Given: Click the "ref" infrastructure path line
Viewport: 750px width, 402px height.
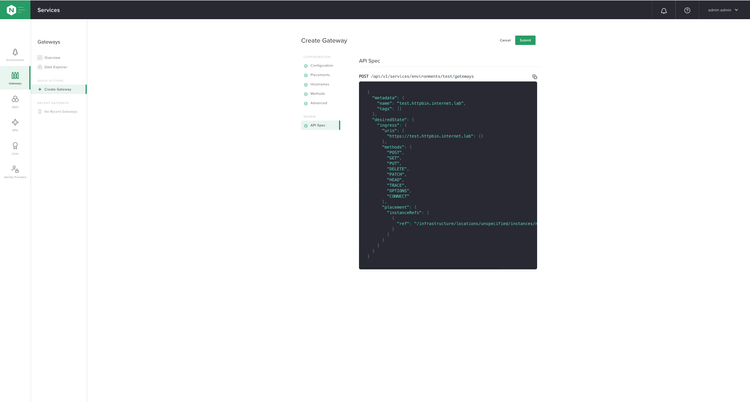Looking at the screenshot, I should pyautogui.click(x=466, y=223).
